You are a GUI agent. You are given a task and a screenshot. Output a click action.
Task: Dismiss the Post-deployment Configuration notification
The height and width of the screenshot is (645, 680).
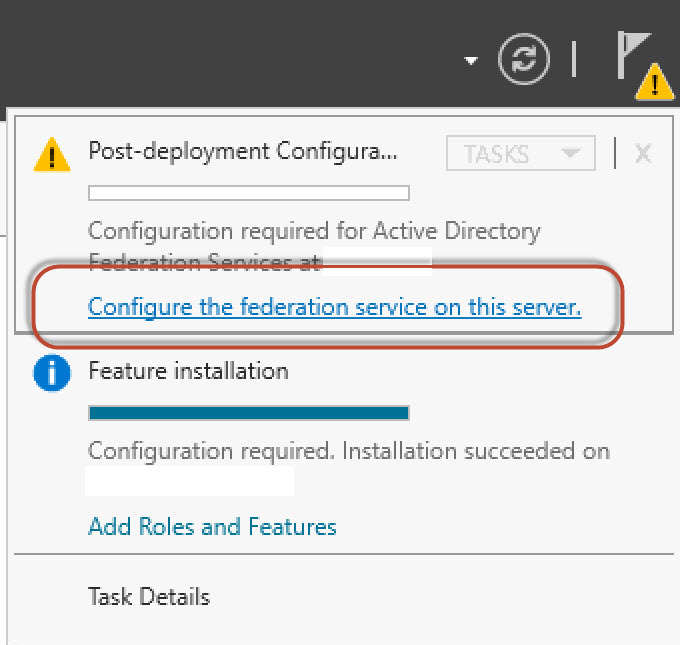643,153
